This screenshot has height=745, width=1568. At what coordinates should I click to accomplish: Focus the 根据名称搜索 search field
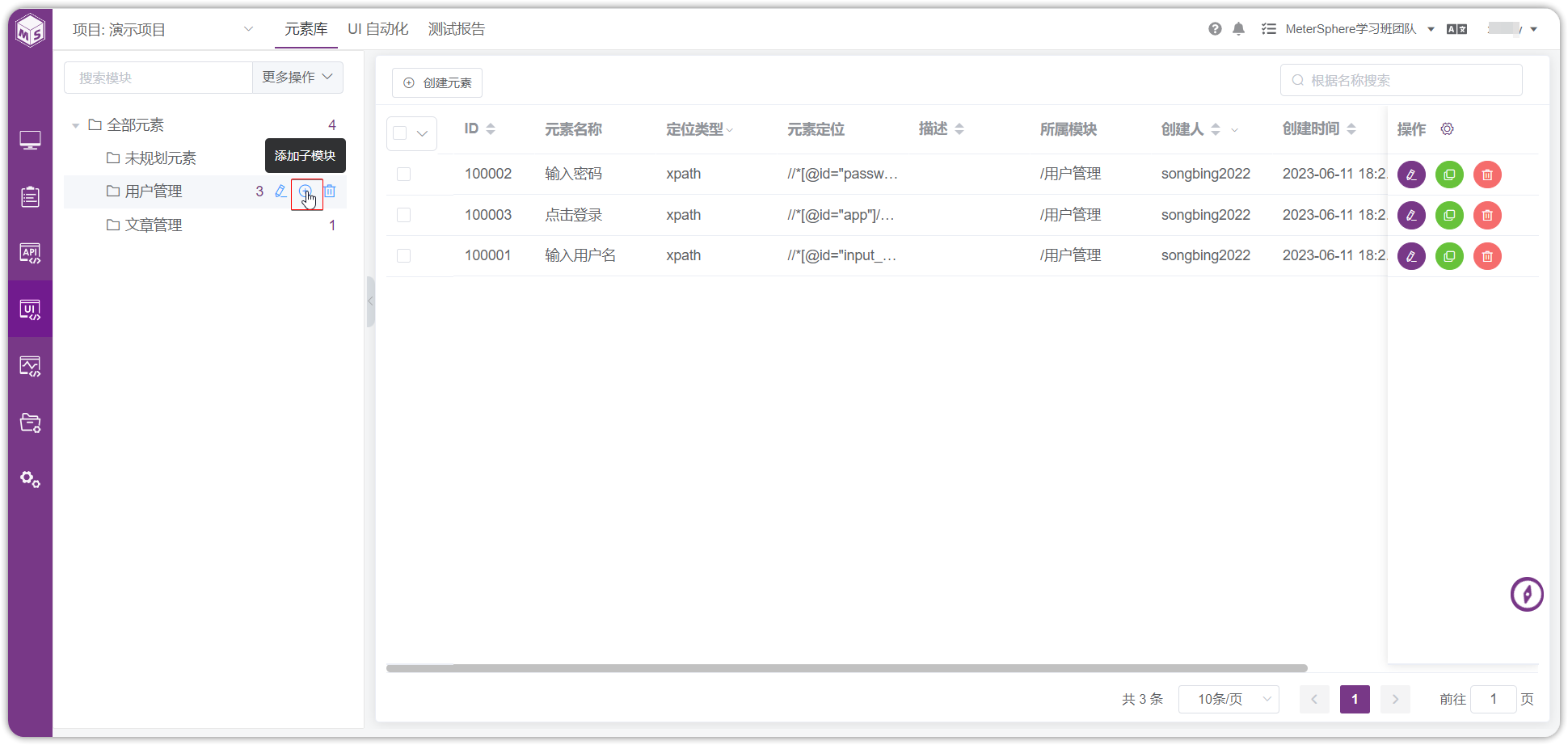pyautogui.click(x=1402, y=80)
